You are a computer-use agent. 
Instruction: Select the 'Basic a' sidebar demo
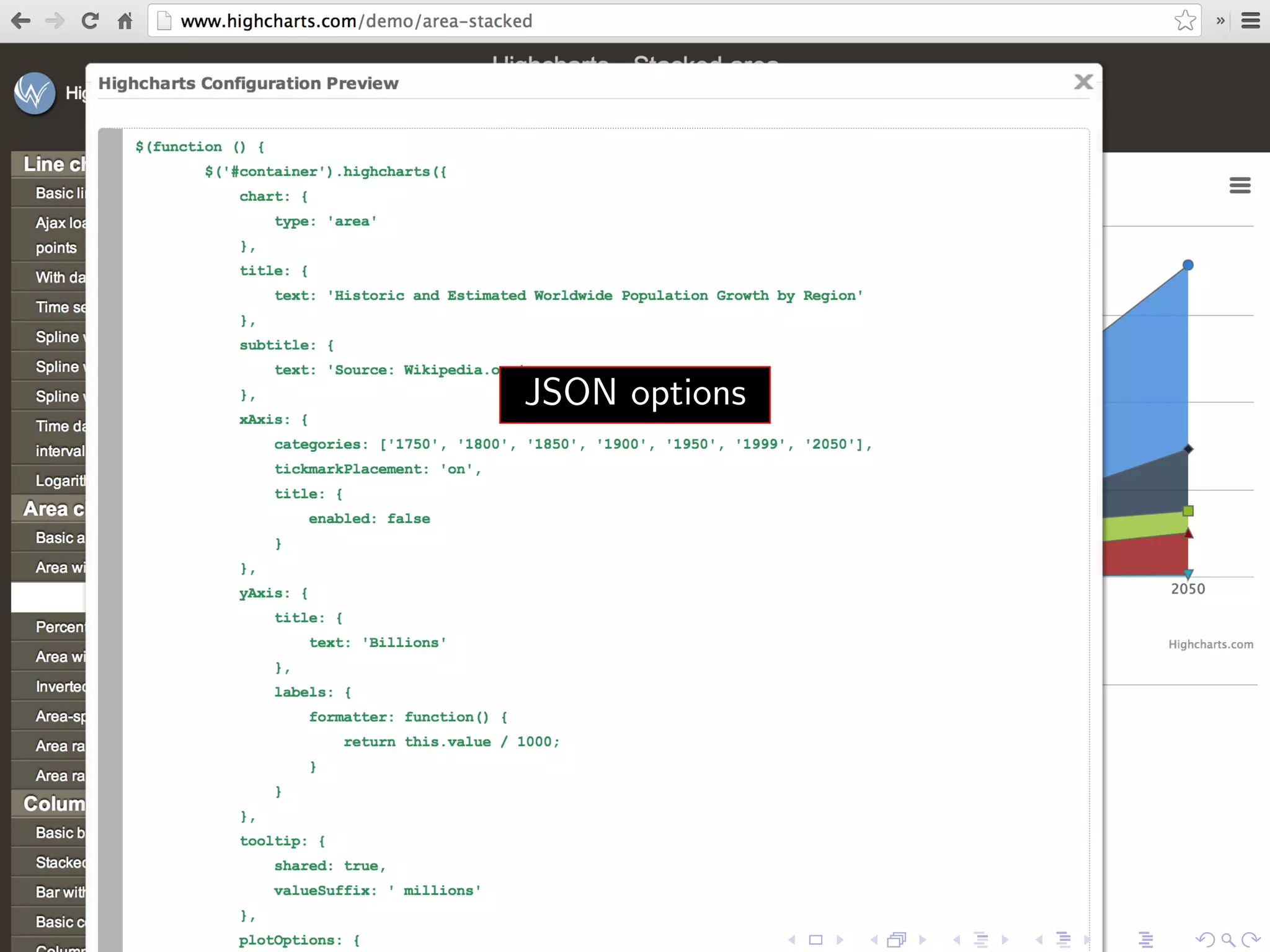[x=49, y=537]
